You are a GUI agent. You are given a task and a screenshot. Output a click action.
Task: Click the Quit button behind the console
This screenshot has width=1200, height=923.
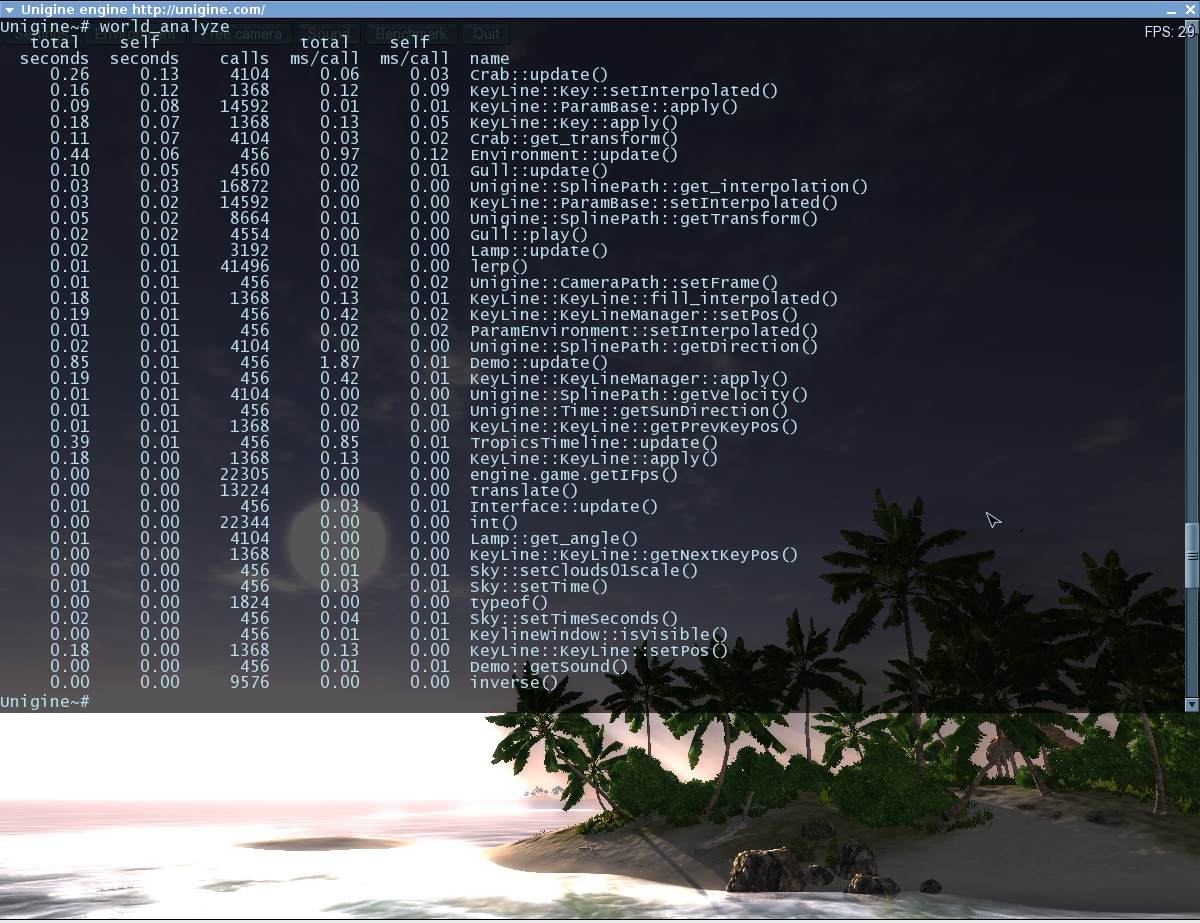[x=487, y=35]
